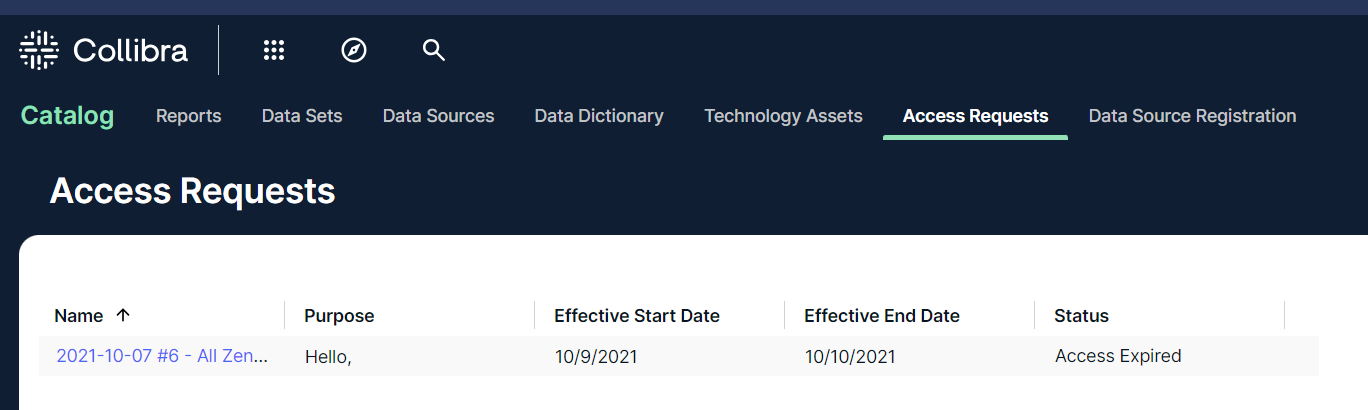Click the Collibra logo icon

click(x=39, y=50)
